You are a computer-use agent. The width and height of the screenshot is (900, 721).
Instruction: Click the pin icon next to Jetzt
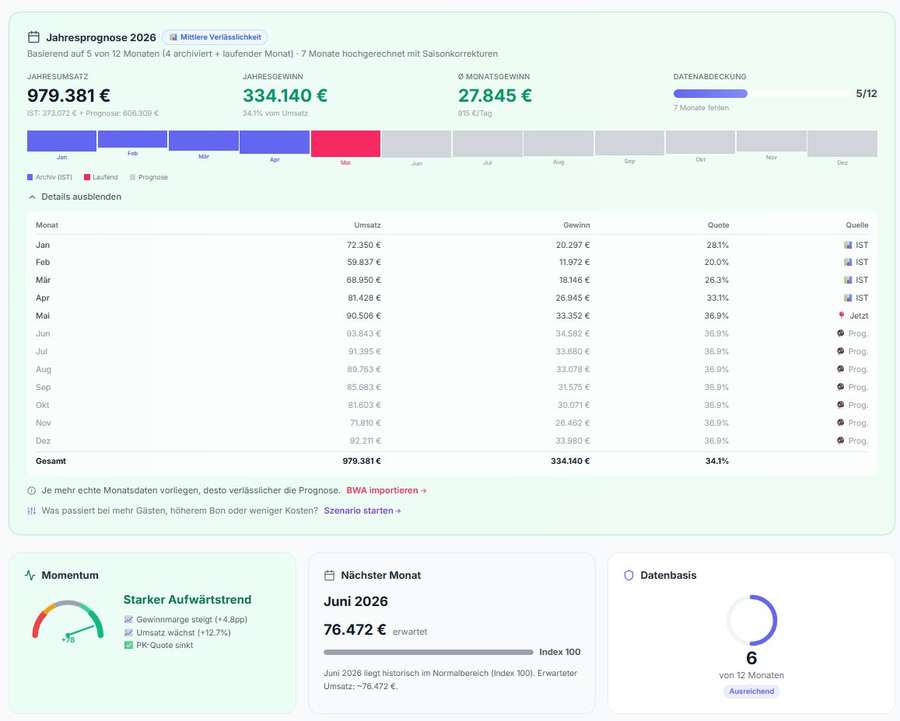click(x=841, y=315)
